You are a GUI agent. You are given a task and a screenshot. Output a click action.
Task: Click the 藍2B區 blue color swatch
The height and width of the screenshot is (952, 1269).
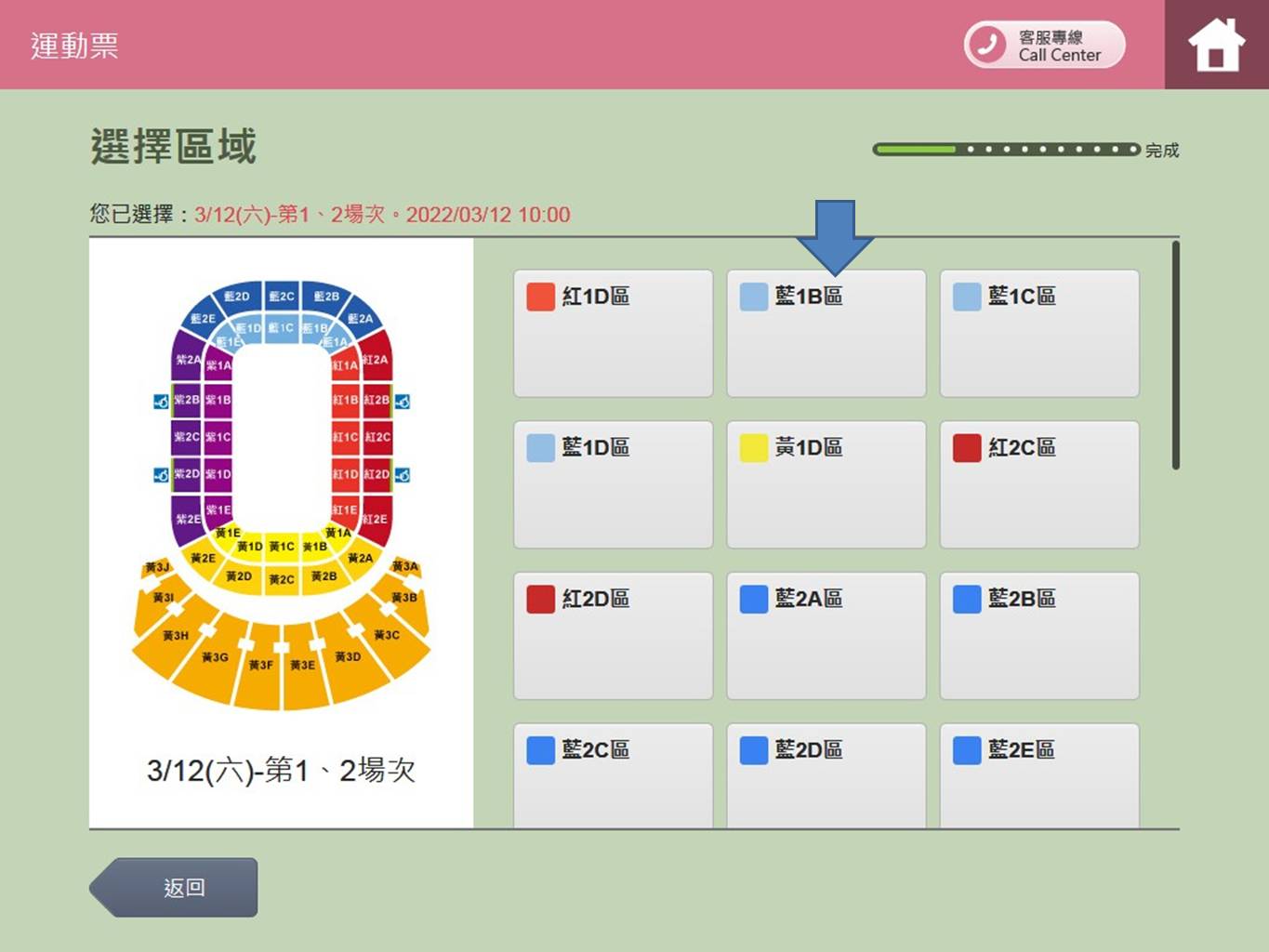pos(967,599)
